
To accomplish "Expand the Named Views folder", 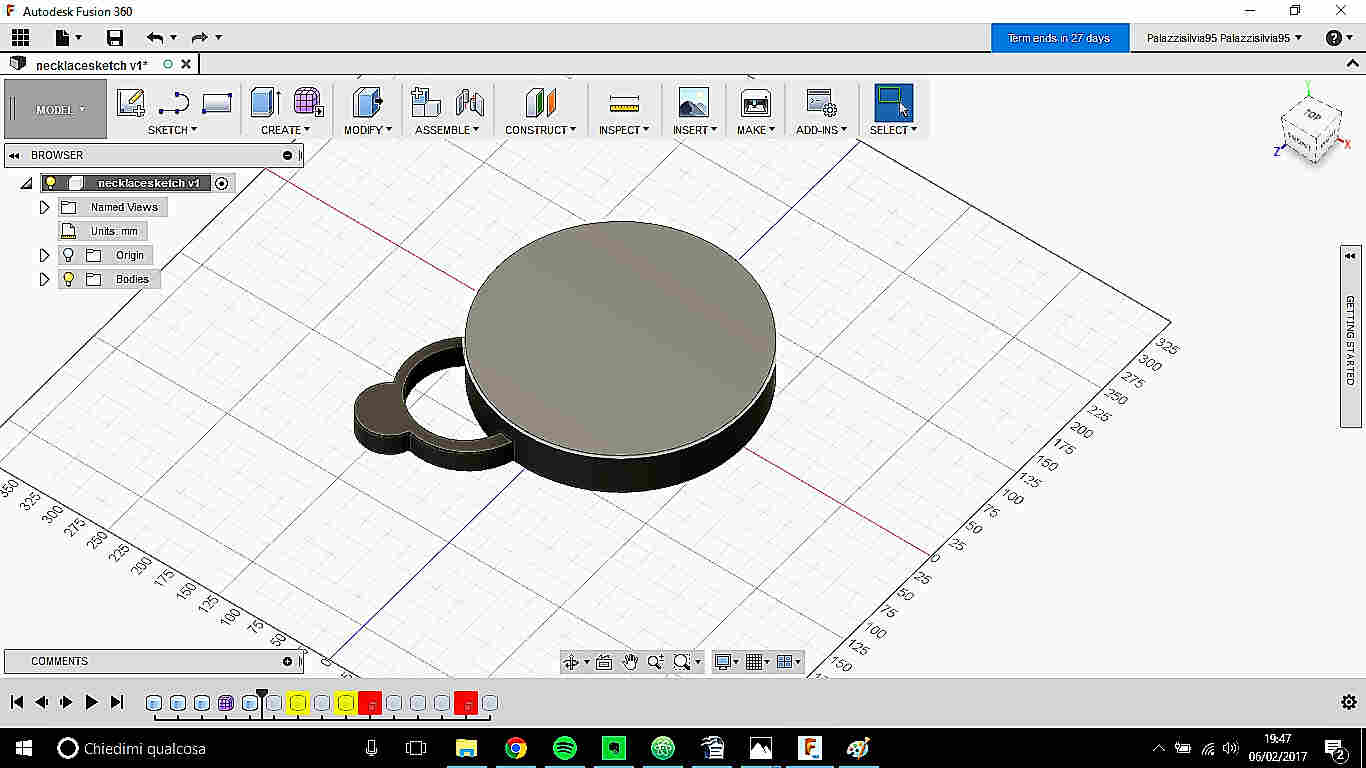I will pyautogui.click(x=44, y=207).
